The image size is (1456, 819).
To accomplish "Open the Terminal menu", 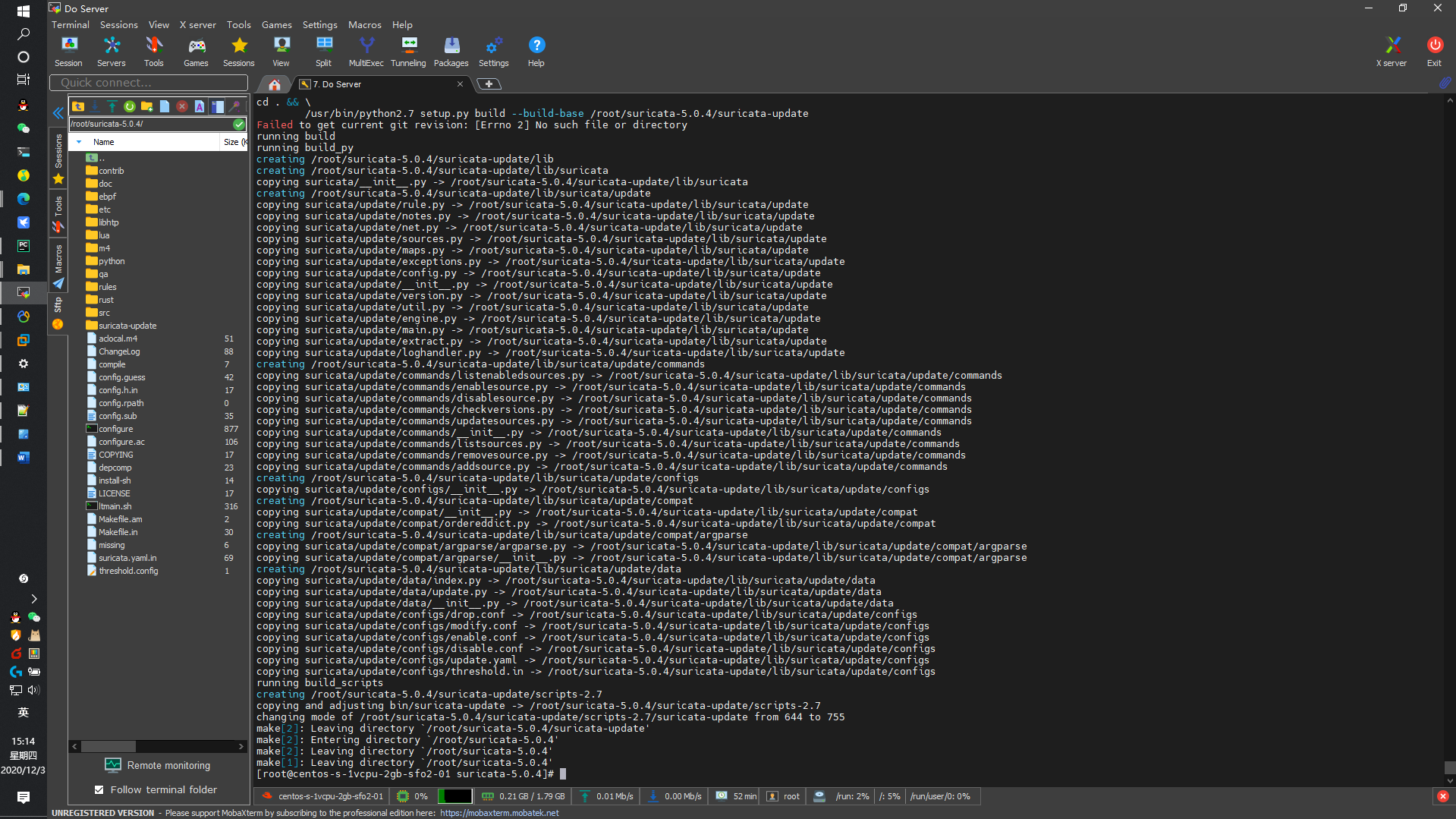I will click(70, 24).
